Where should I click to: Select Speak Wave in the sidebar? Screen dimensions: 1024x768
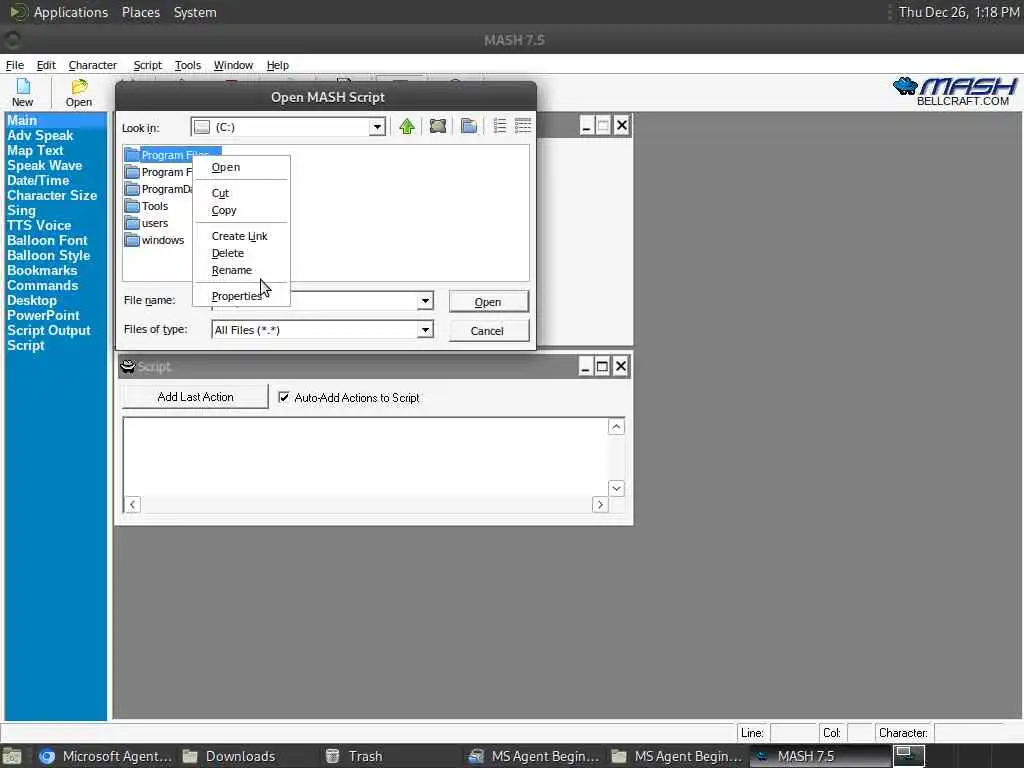(x=44, y=165)
